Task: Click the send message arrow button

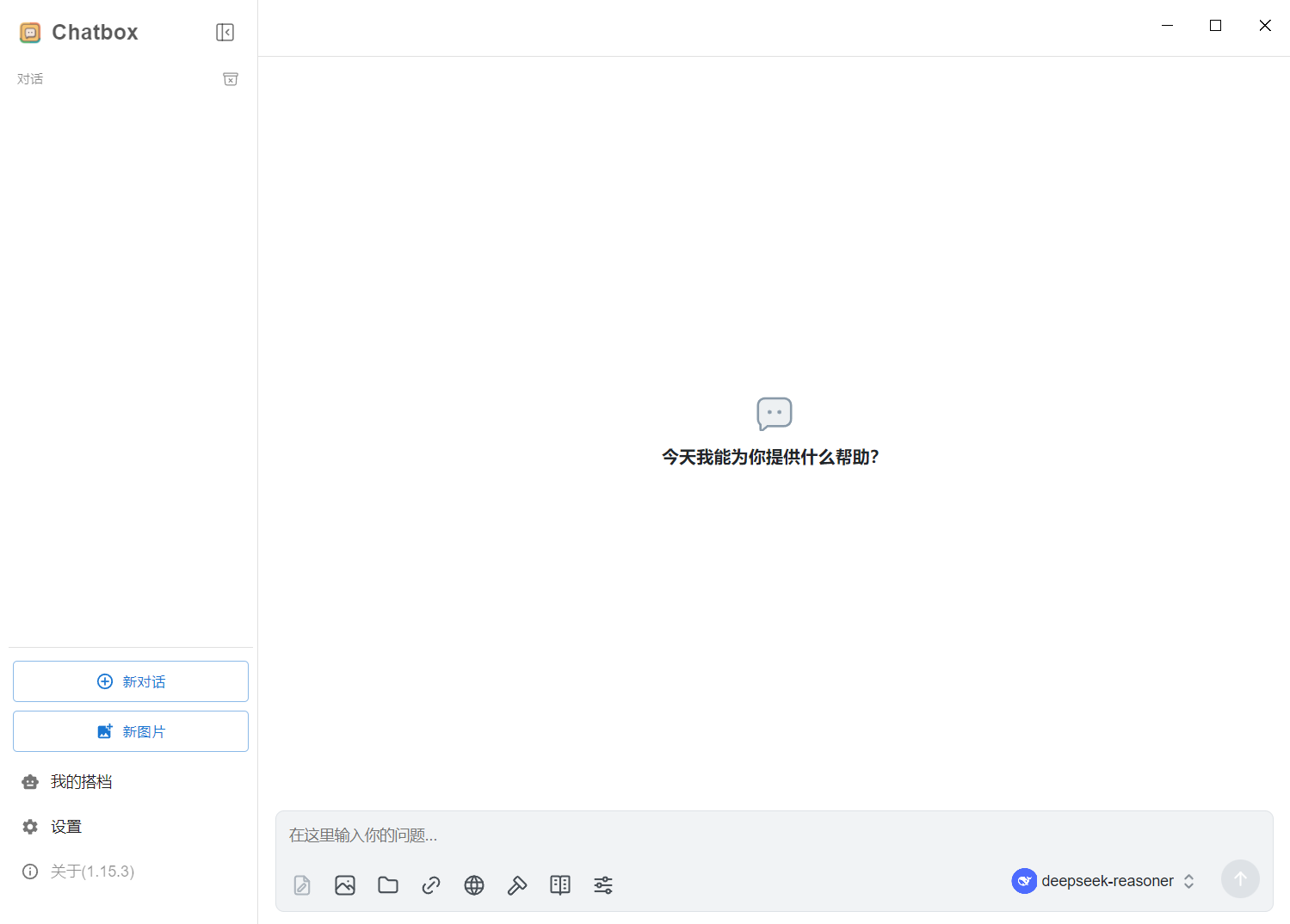Action: 1240,878
